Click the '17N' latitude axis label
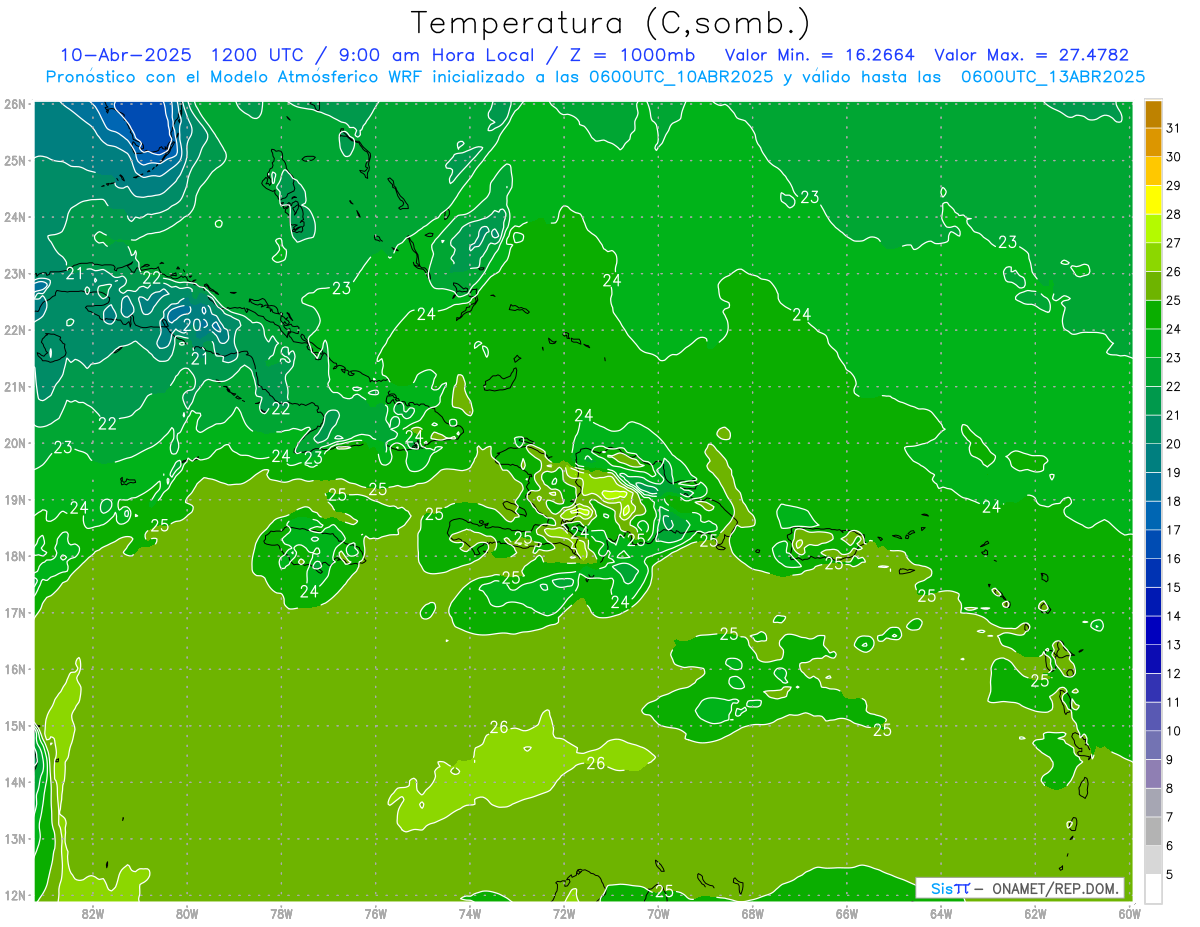This screenshot has height=927, width=1200. point(13,612)
